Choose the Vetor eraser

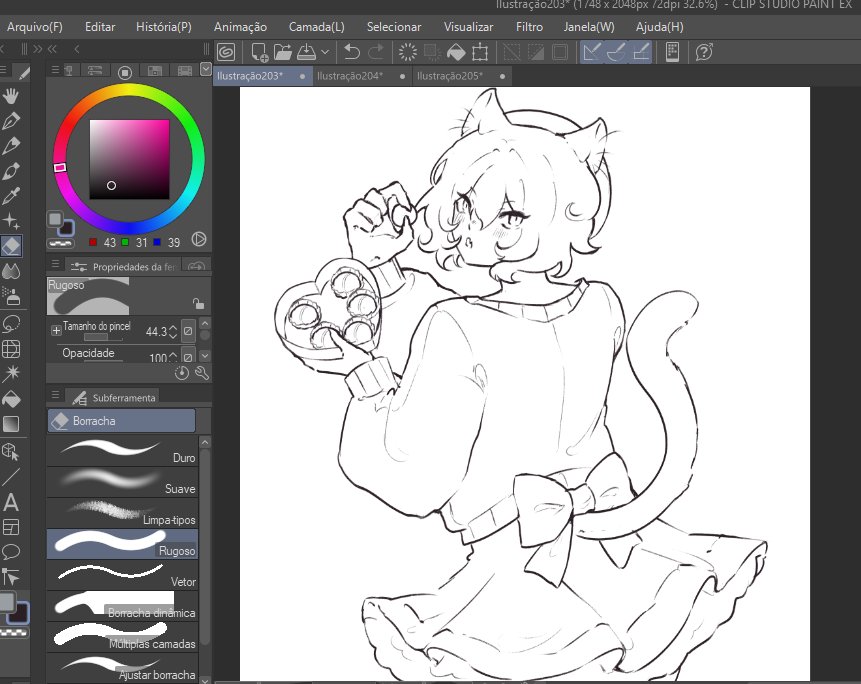[x=122, y=575]
